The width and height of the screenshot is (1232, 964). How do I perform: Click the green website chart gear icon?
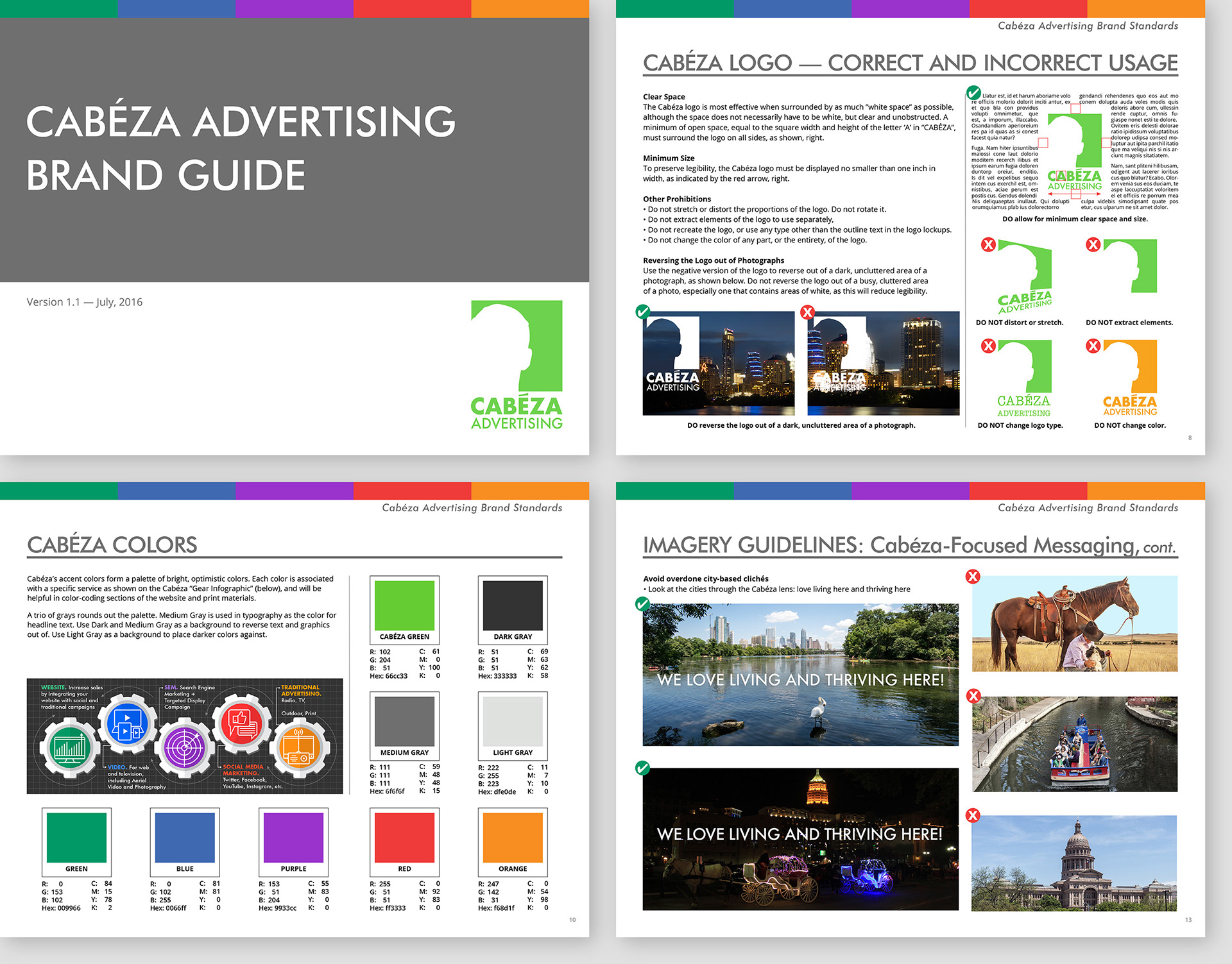point(69,747)
